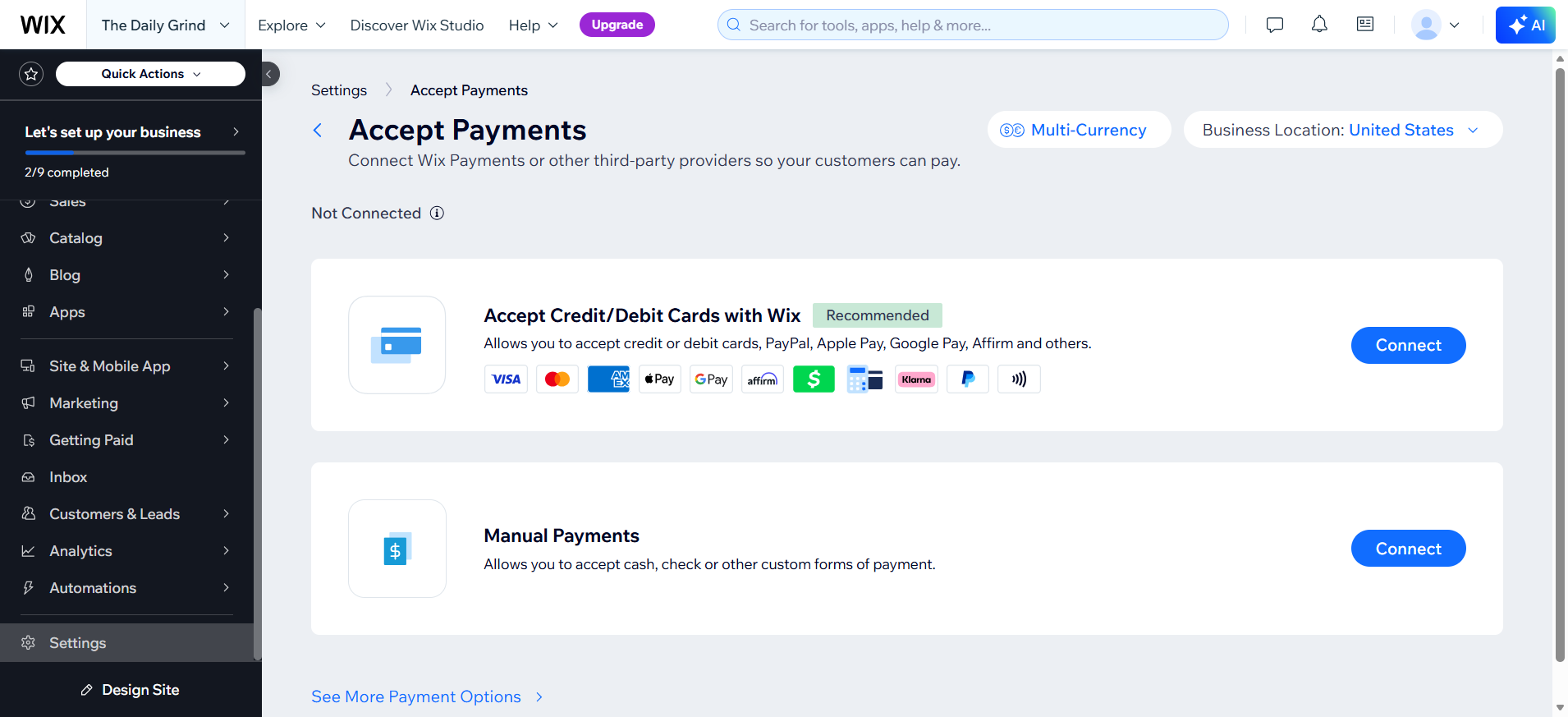Click the Visa card logo
This screenshot has height=717, width=1568.
[x=506, y=379]
